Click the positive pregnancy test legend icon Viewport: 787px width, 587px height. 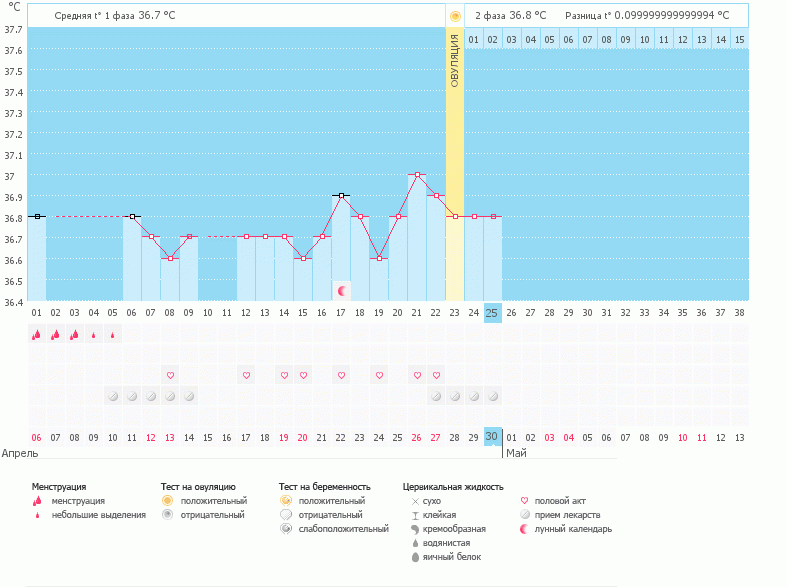coord(286,500)
